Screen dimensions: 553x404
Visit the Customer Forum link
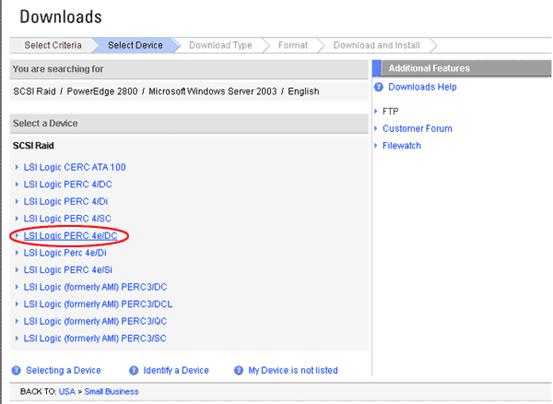(417, 128)
